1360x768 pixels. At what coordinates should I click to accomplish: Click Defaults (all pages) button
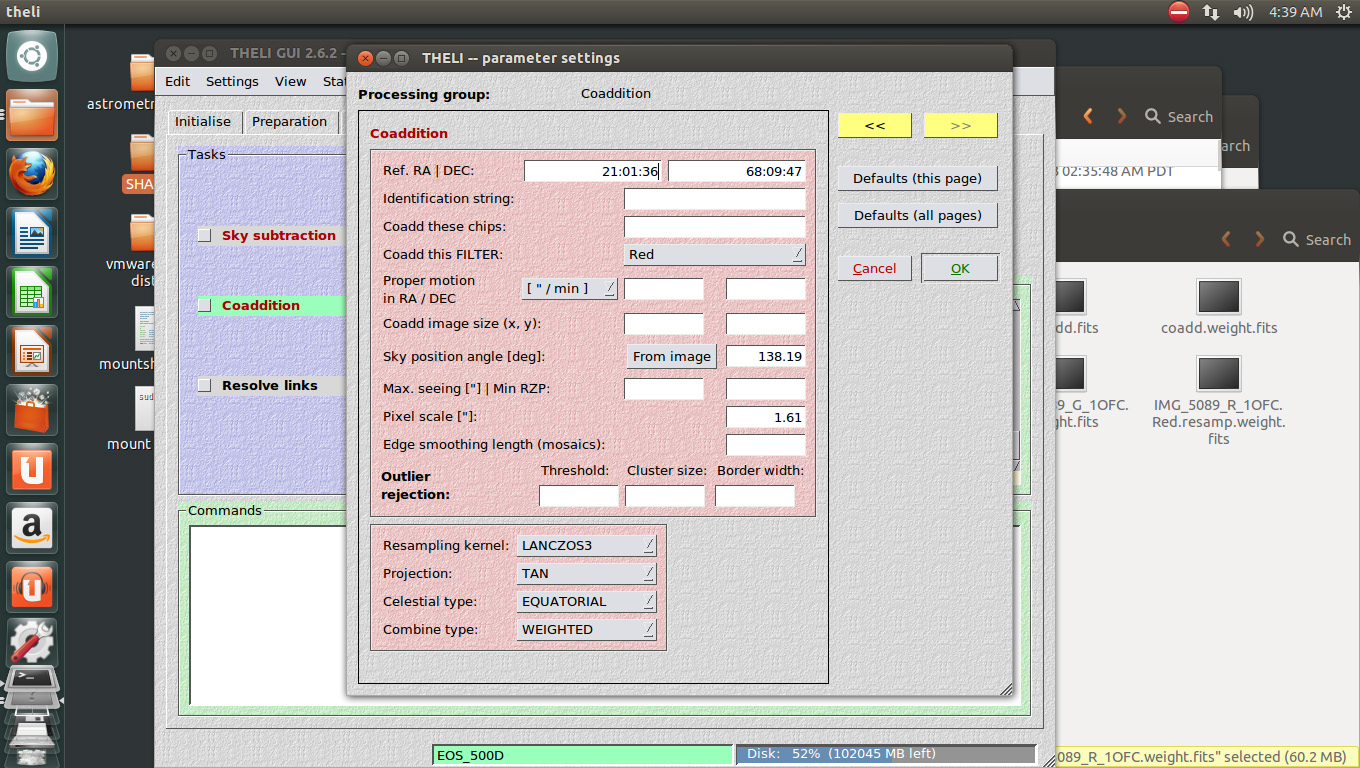917,215
